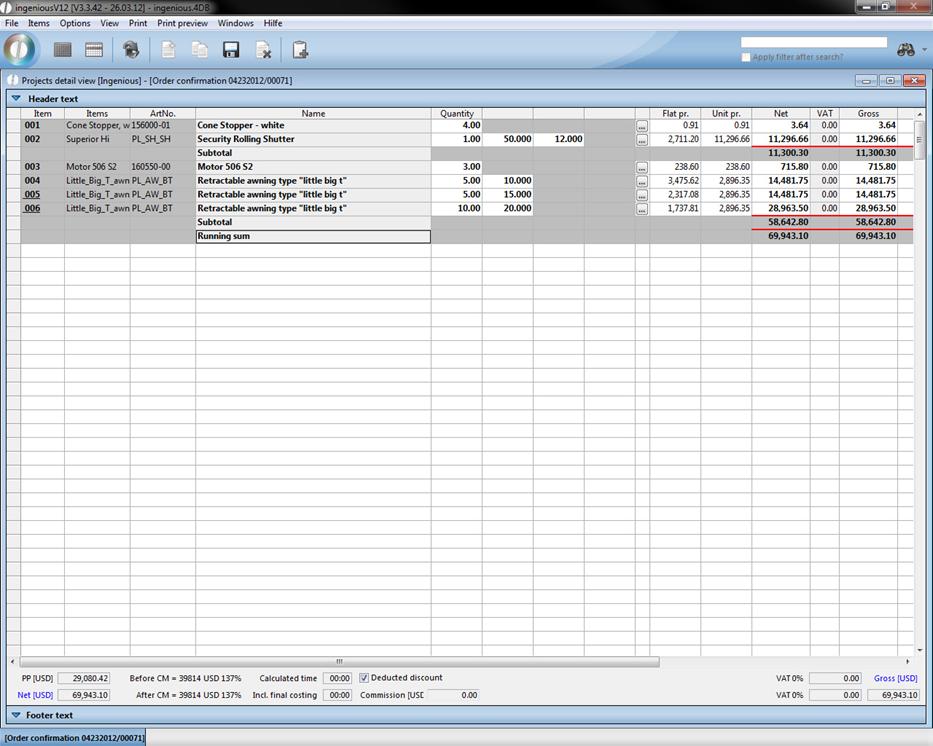Uncheck the Deducted discount checkbox
This screenshot has height=746, width=933.
pos(364,678)
